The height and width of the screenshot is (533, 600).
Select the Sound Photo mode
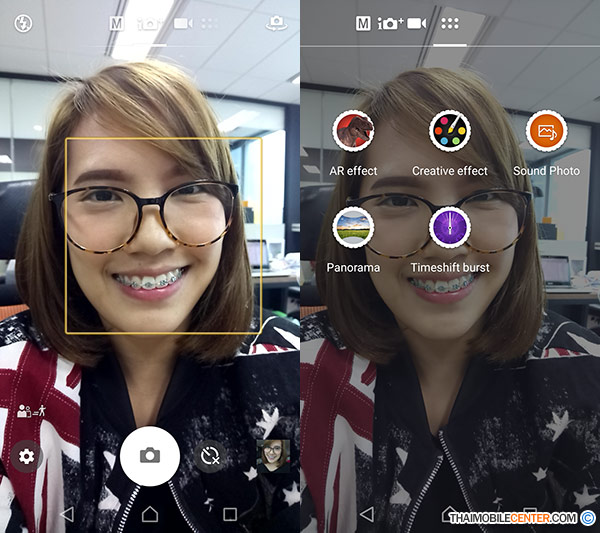tap(546, 131)
